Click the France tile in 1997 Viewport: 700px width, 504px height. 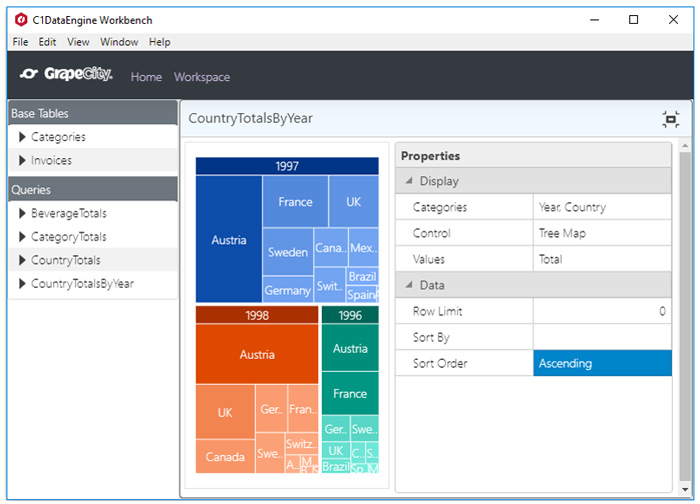pos(296,202)
